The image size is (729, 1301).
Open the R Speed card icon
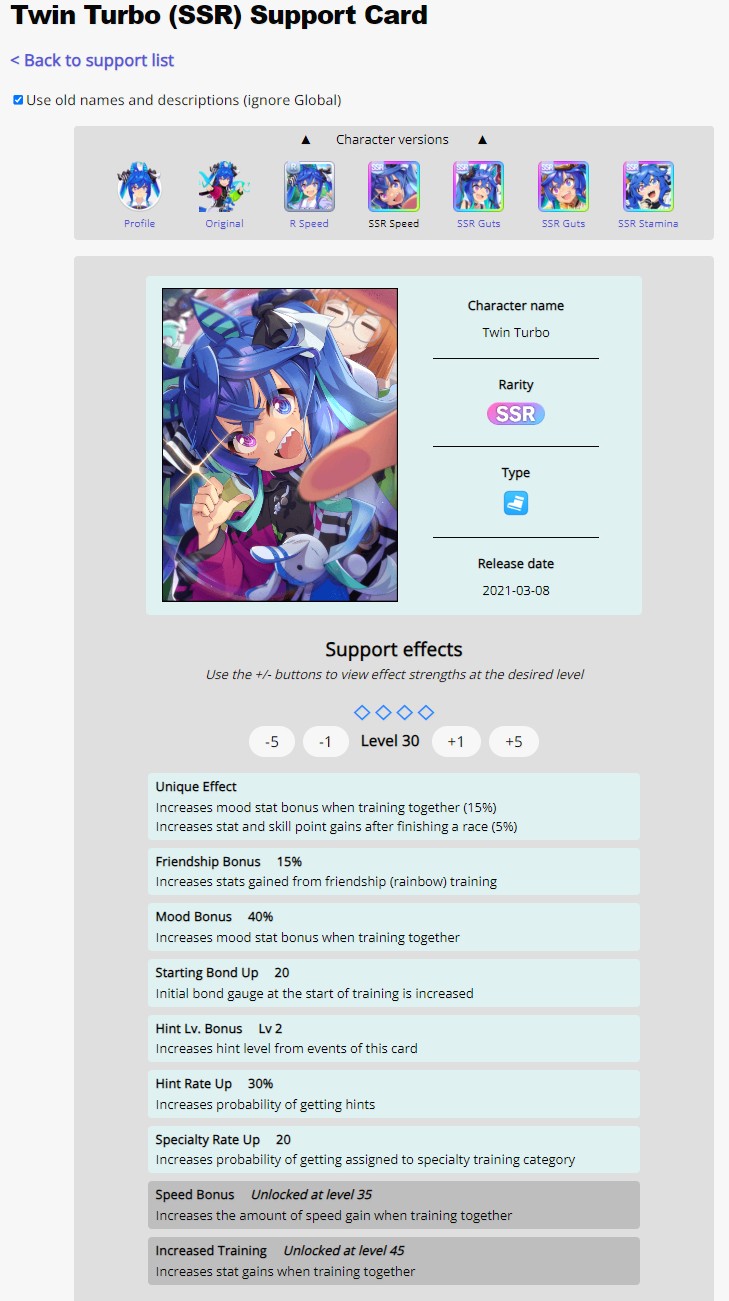309,187
